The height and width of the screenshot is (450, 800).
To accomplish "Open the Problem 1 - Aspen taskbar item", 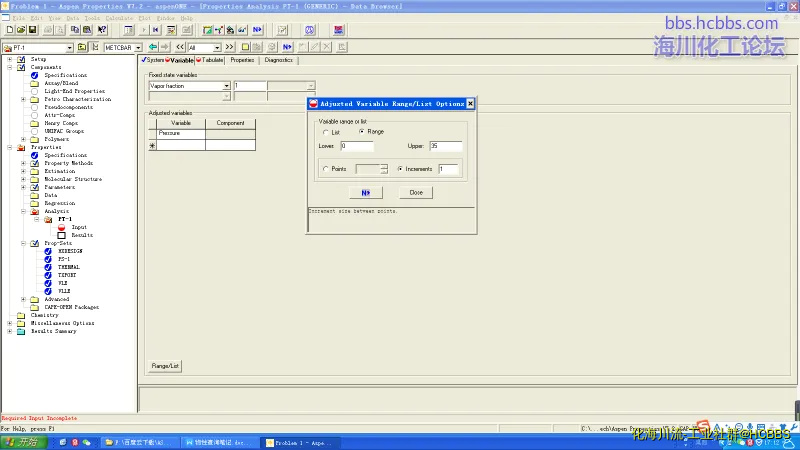I will coord(299,443).
